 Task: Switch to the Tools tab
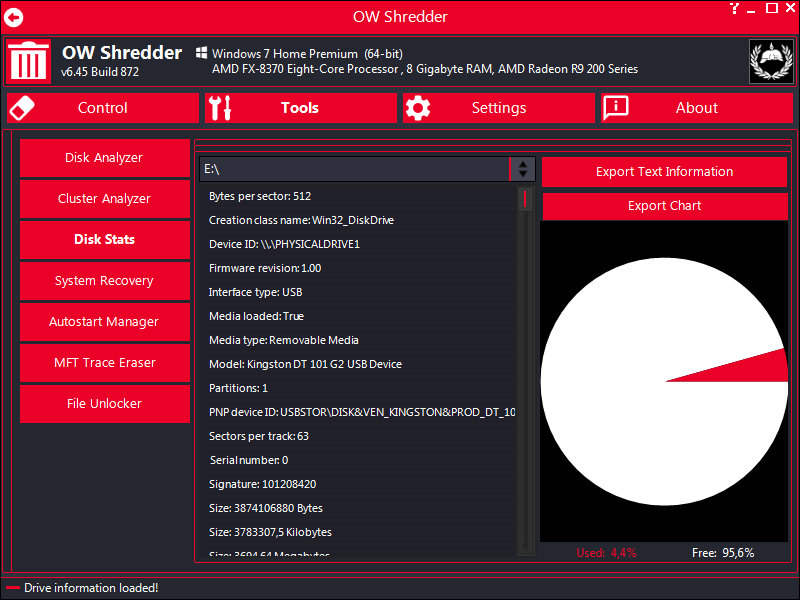pyautogui.click(x=301, y=108)
